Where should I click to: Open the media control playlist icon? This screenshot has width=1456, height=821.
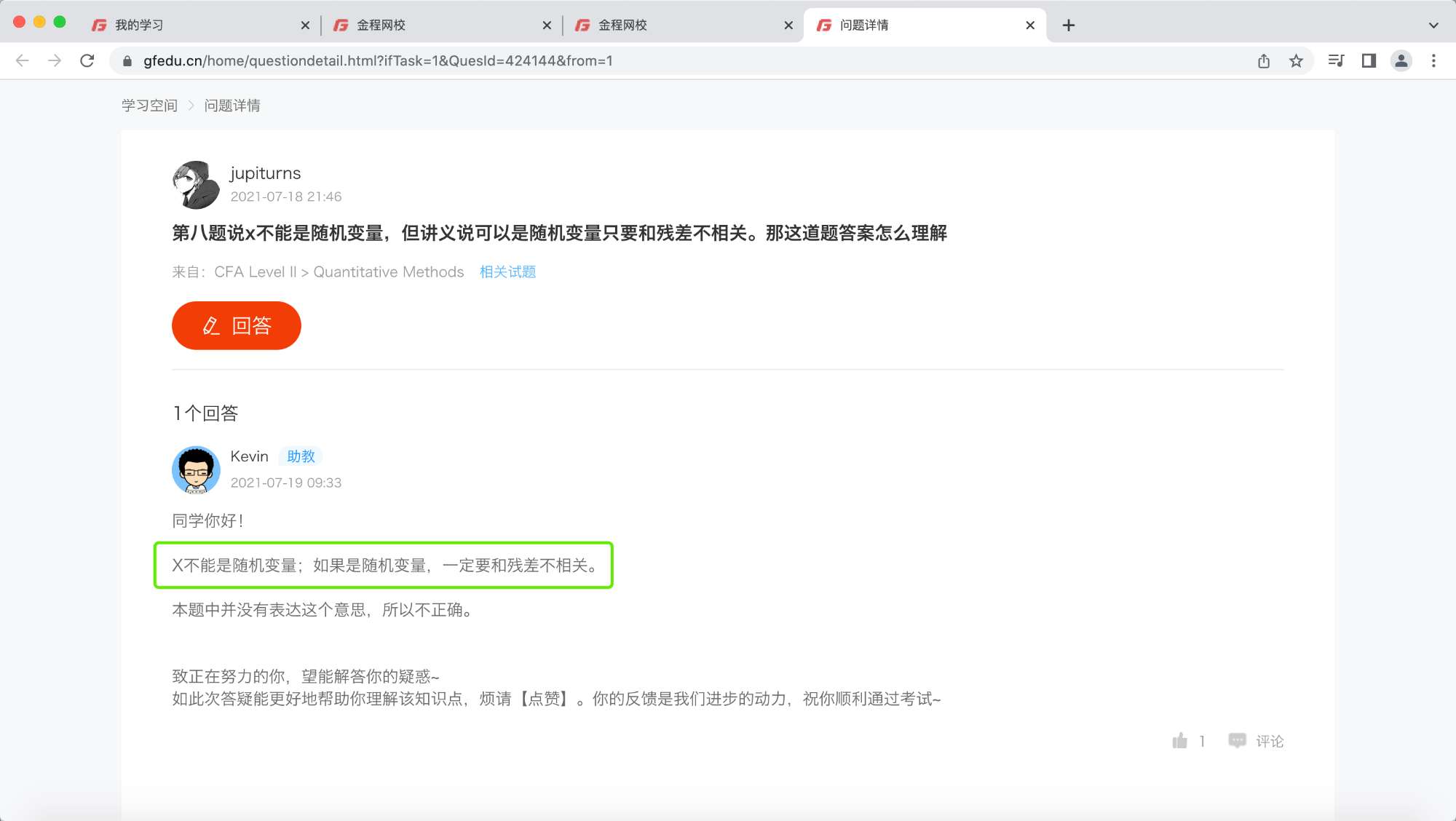coord(1336,61)
